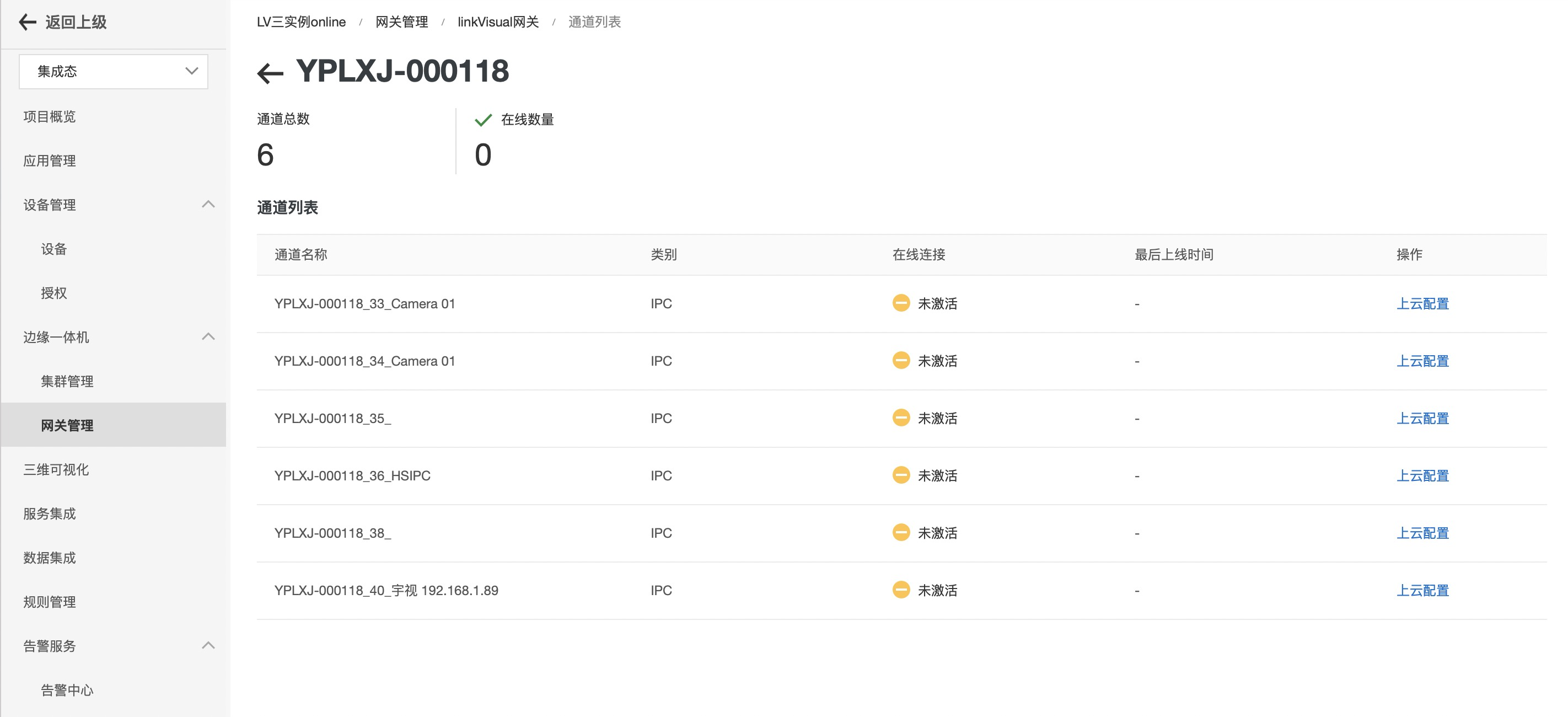Screen dimensions: 1568x717
Task: Click the back arrow next to YPLXJ-000118
Action: pos(270,73)
